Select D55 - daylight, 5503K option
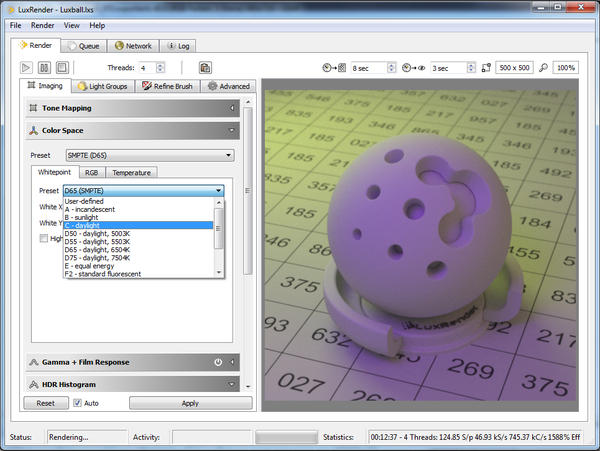This screenshot has height=451, width=600. click(138, 242)
